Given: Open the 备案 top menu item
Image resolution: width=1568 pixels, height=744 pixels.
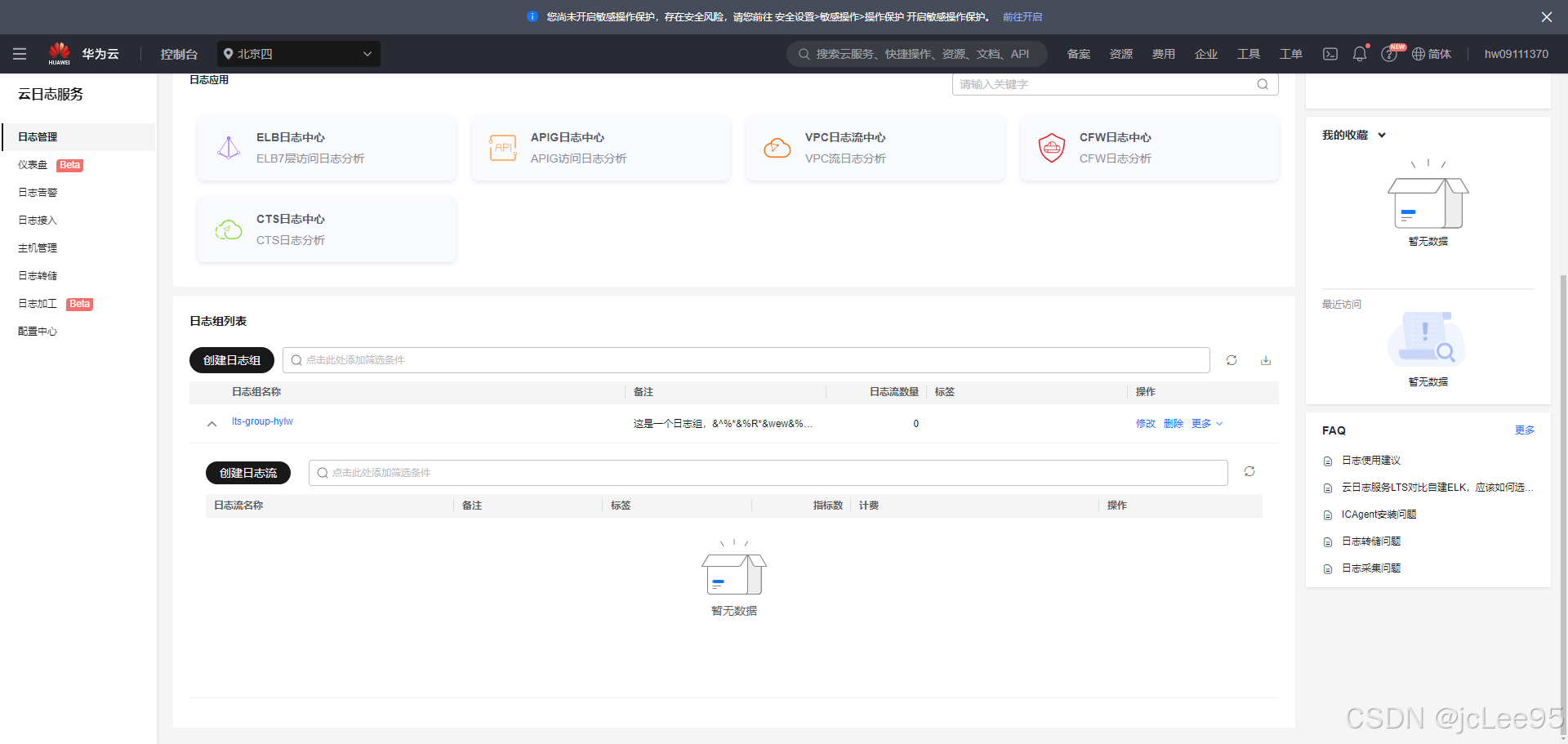Looking at the screenshot, I should (x=1079, y=54).
